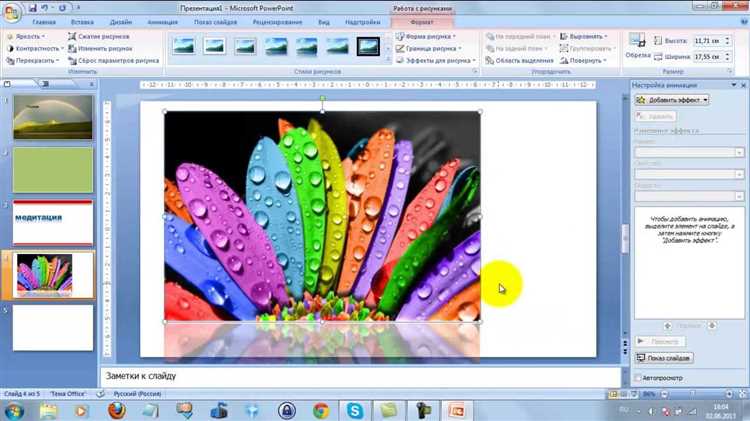This screenshot has height=421, width=750.
Task: Open Windows Explorer folder on taskbar
Action: coord(48,410)
